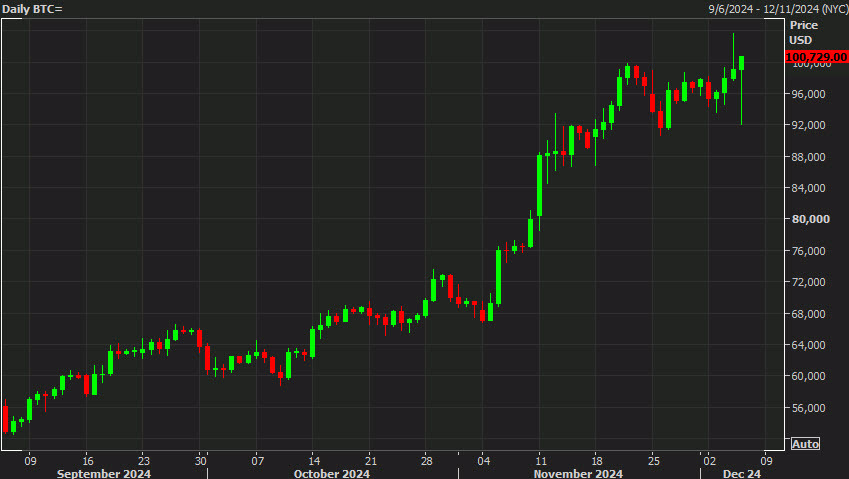This screenshot has height=479, width=849.
Task: Click date label 09 above September 2024
Action: 30,461
